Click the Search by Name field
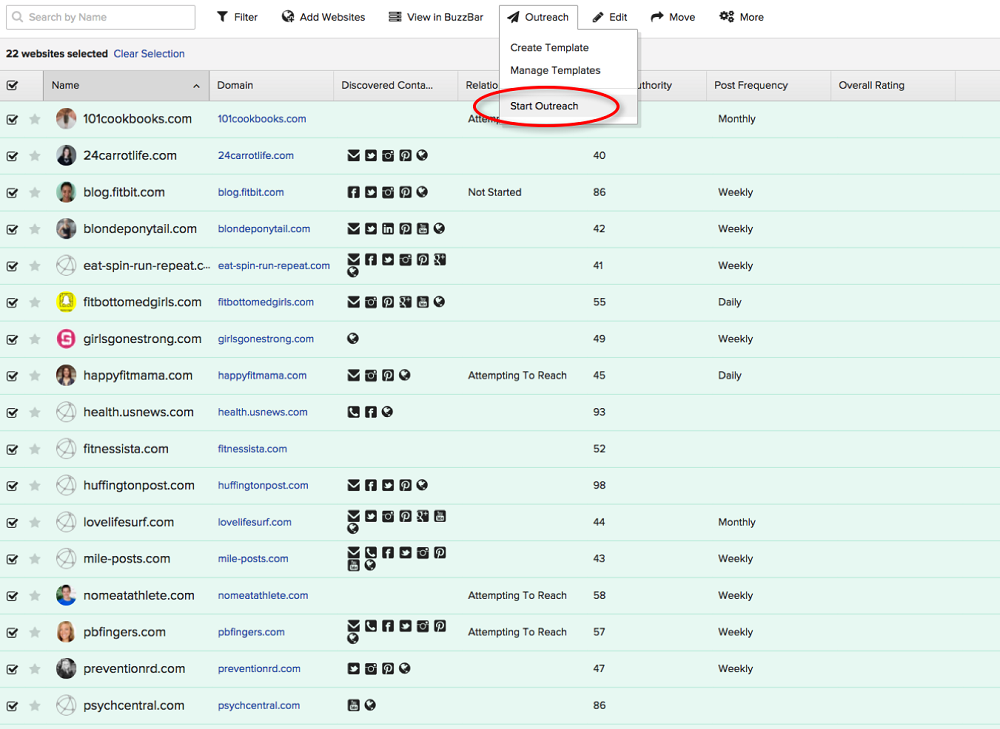1000x729 pixels. [x=105, y=17]
